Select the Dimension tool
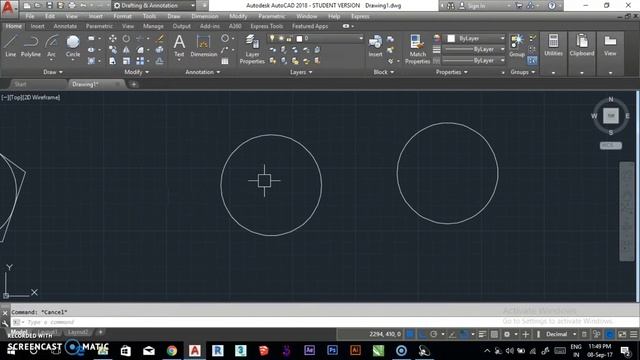 (204, 46)
